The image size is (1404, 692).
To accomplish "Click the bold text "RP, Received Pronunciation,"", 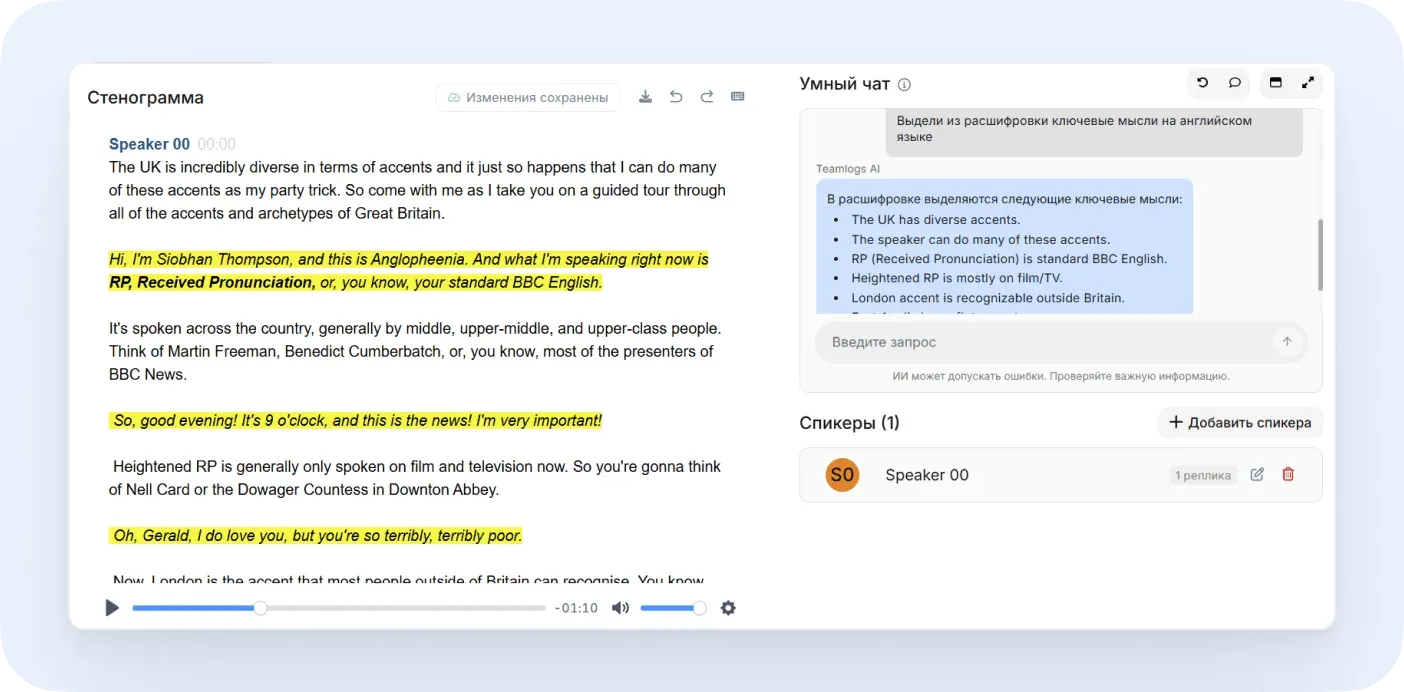I will tap(212, 282).
